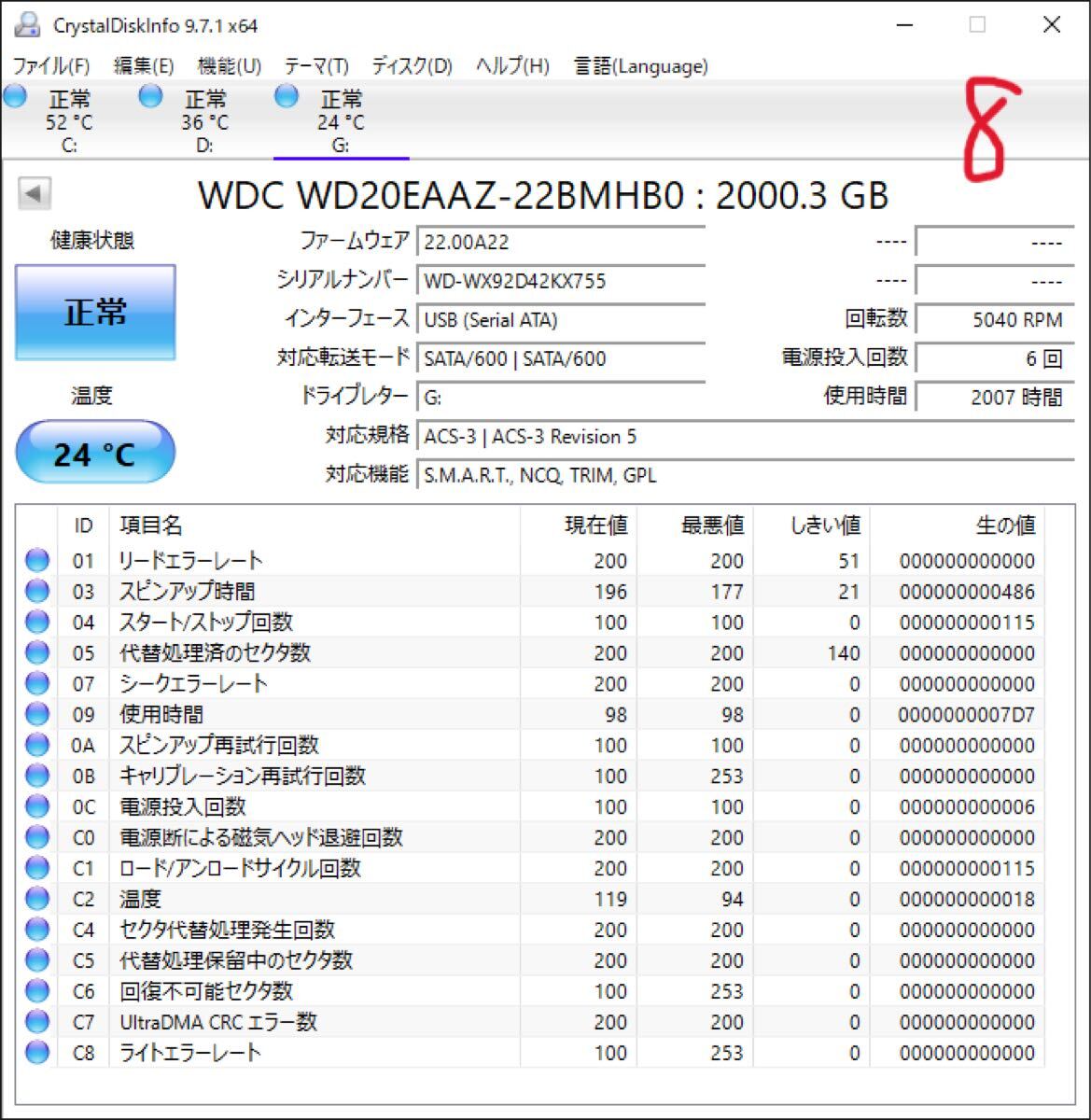Click raw value 000000000018 of temperature row
The width and height of the screenshot is (1091, 1120).
coord(967,900)
